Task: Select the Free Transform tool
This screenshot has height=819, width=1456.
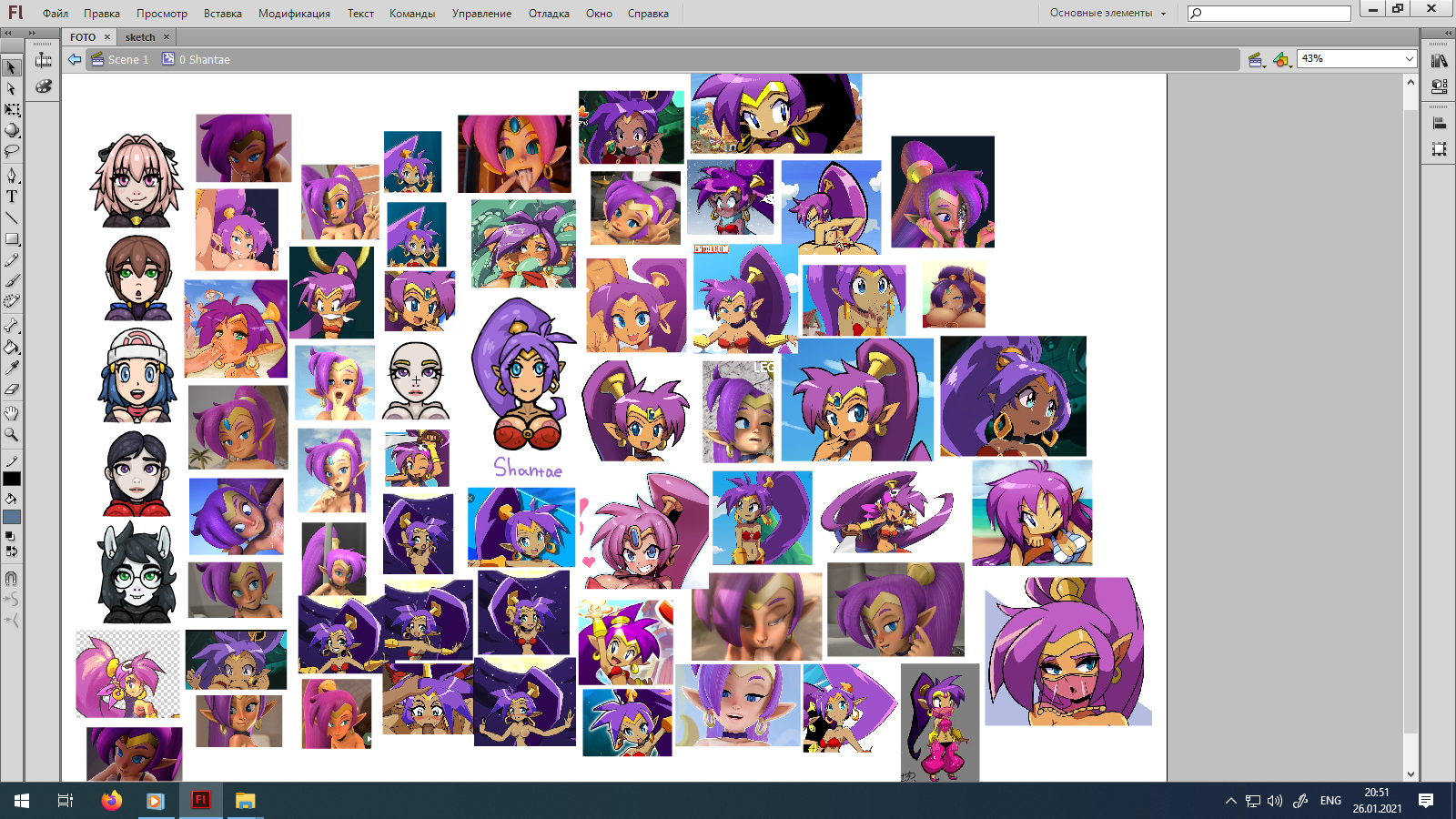Action: click(12, 109)
